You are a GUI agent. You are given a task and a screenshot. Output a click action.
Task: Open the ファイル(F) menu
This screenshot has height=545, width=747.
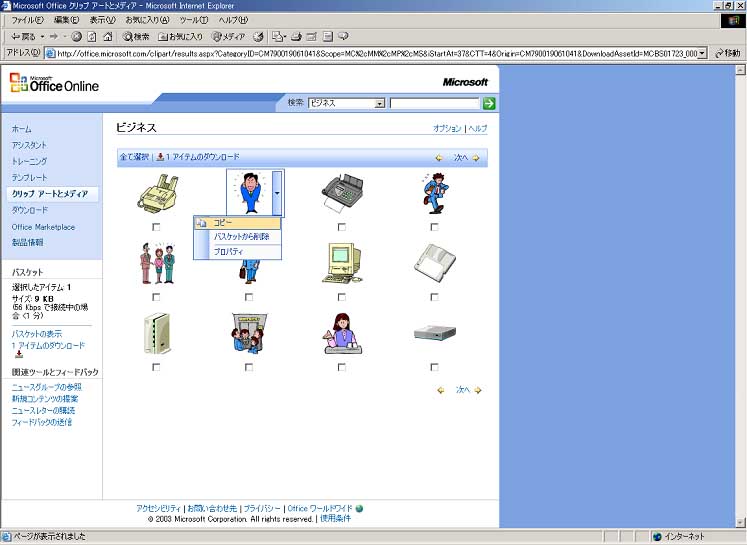click(27, 20)
